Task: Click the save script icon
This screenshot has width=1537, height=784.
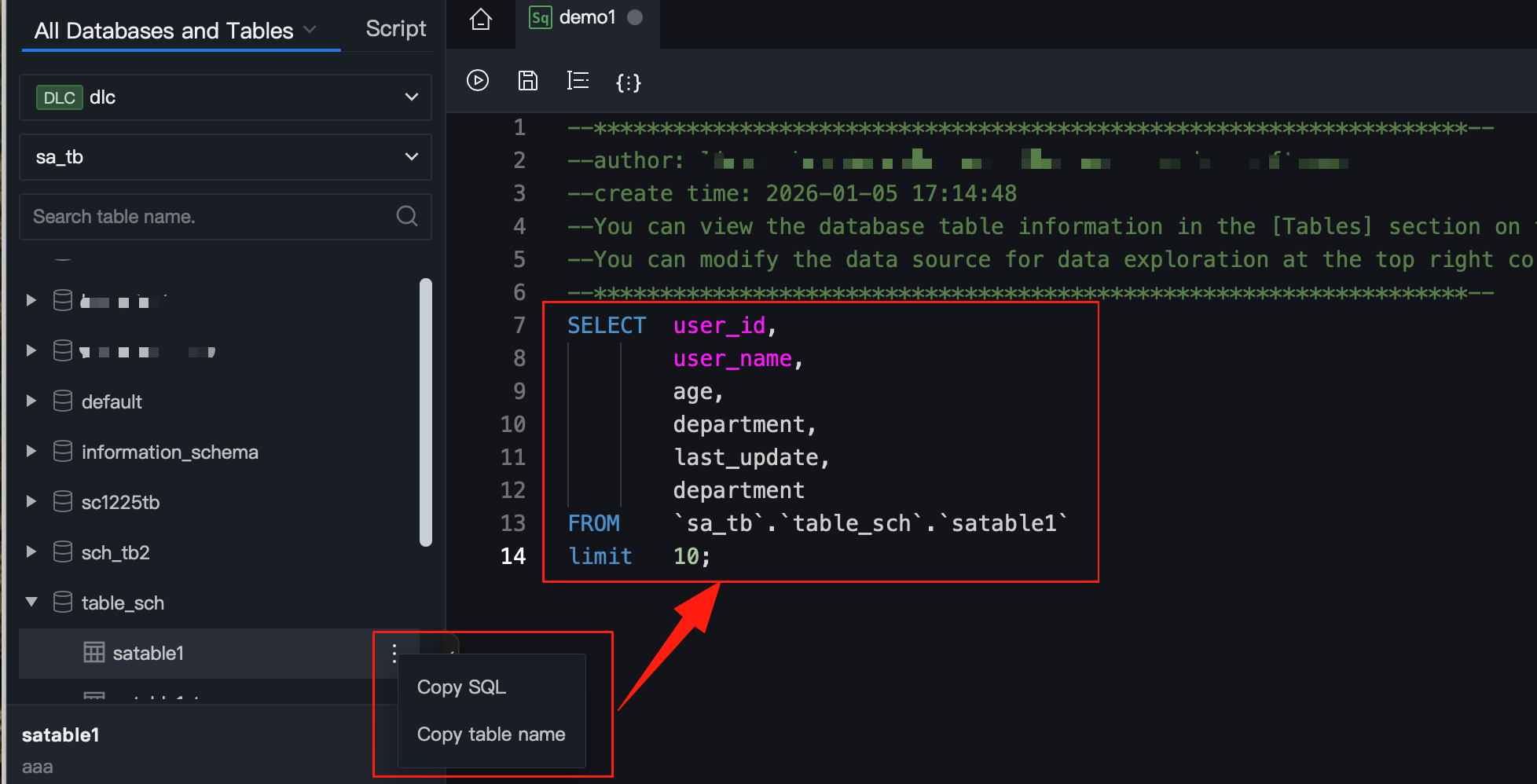Action: (x=528, y=81)
